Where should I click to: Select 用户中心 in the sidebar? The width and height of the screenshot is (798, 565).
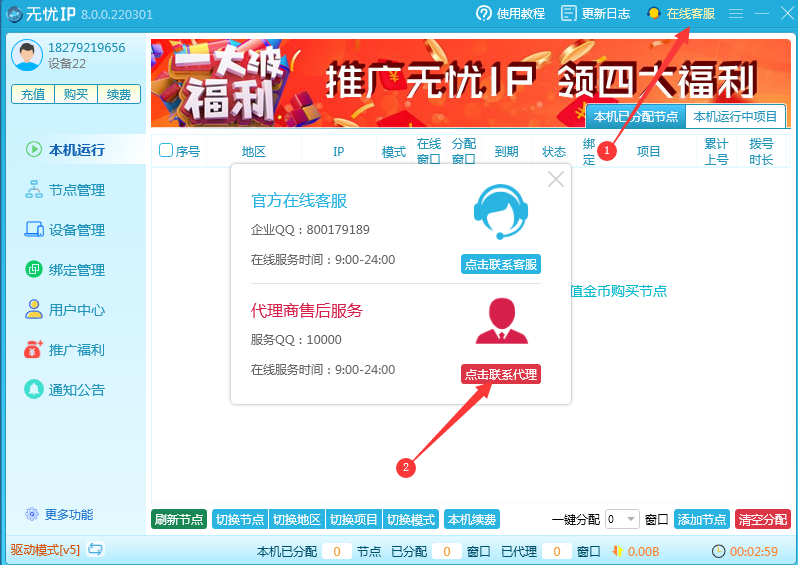76,309
